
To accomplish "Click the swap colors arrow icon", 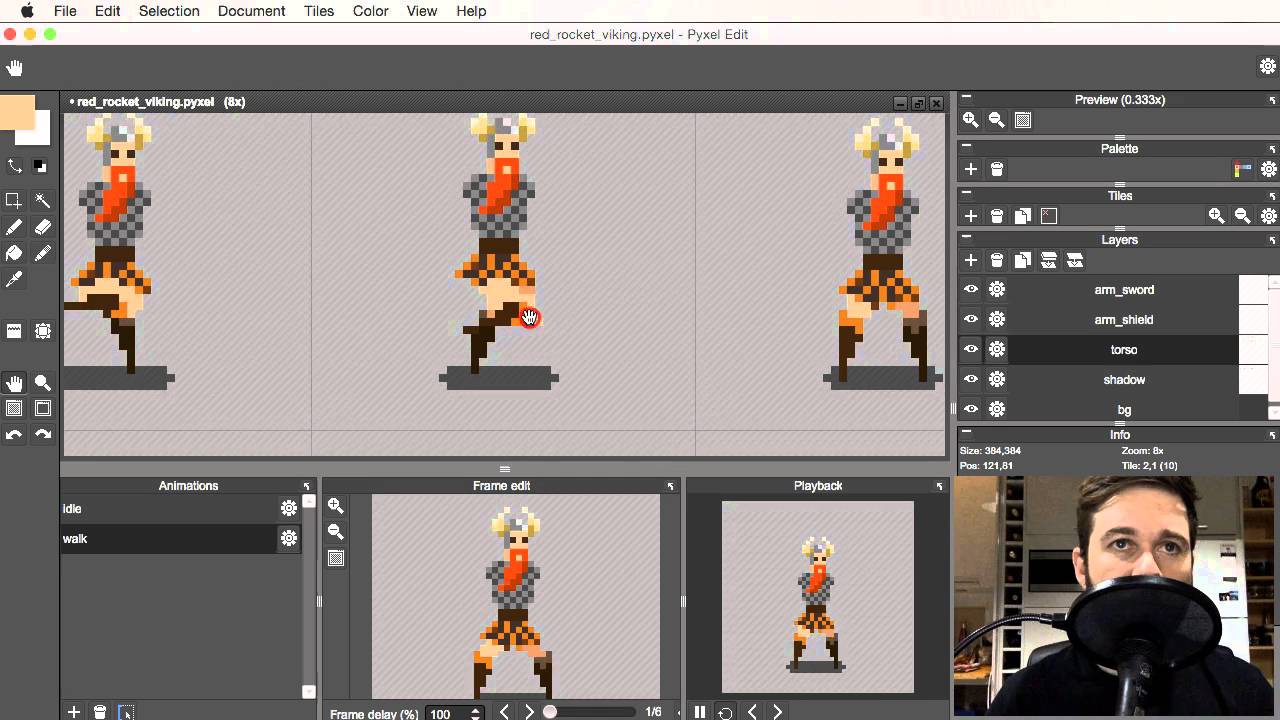I will (x=14, y=166).
